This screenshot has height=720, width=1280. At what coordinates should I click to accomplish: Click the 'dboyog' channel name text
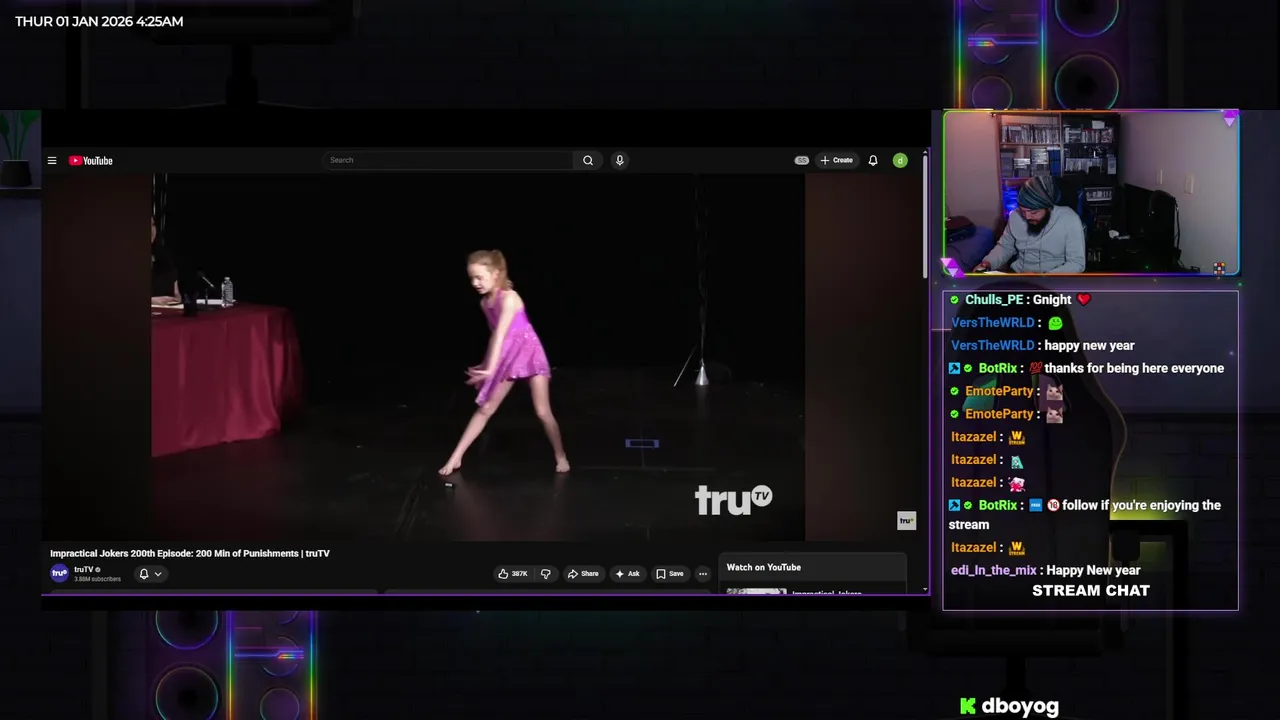[1020, 706]
